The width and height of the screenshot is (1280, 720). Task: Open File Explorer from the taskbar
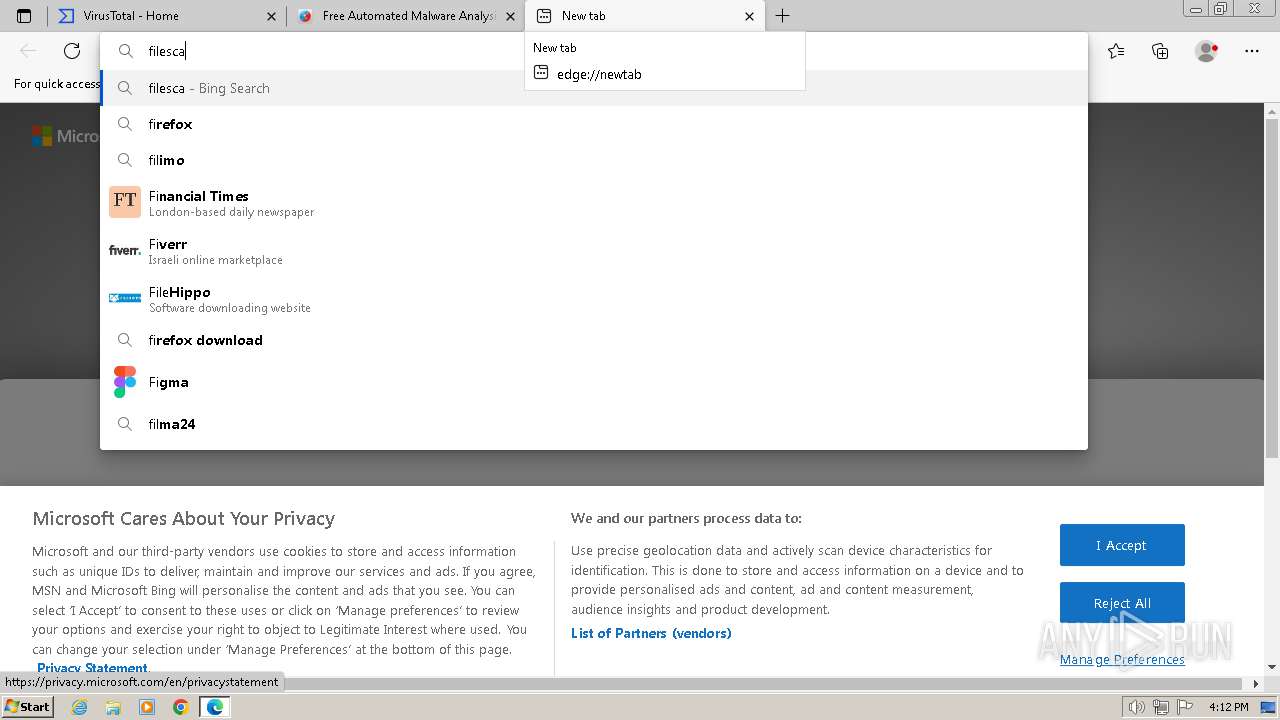[113, 707]
